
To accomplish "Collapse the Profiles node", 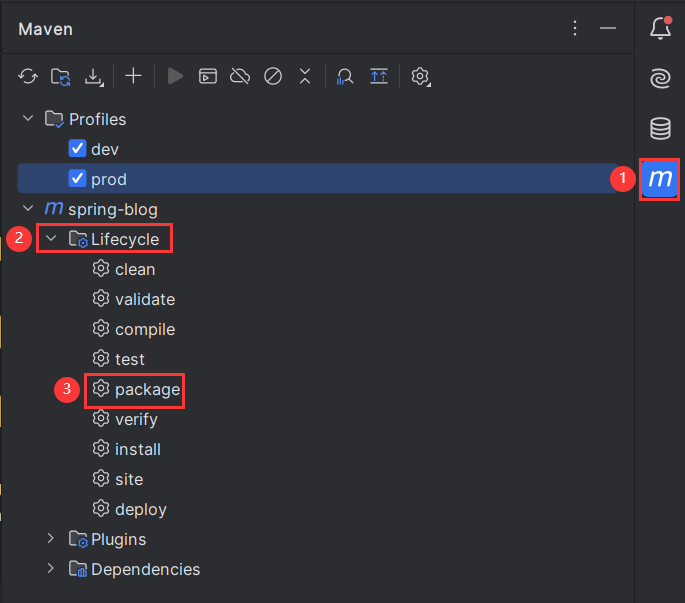I will point(28,118).
